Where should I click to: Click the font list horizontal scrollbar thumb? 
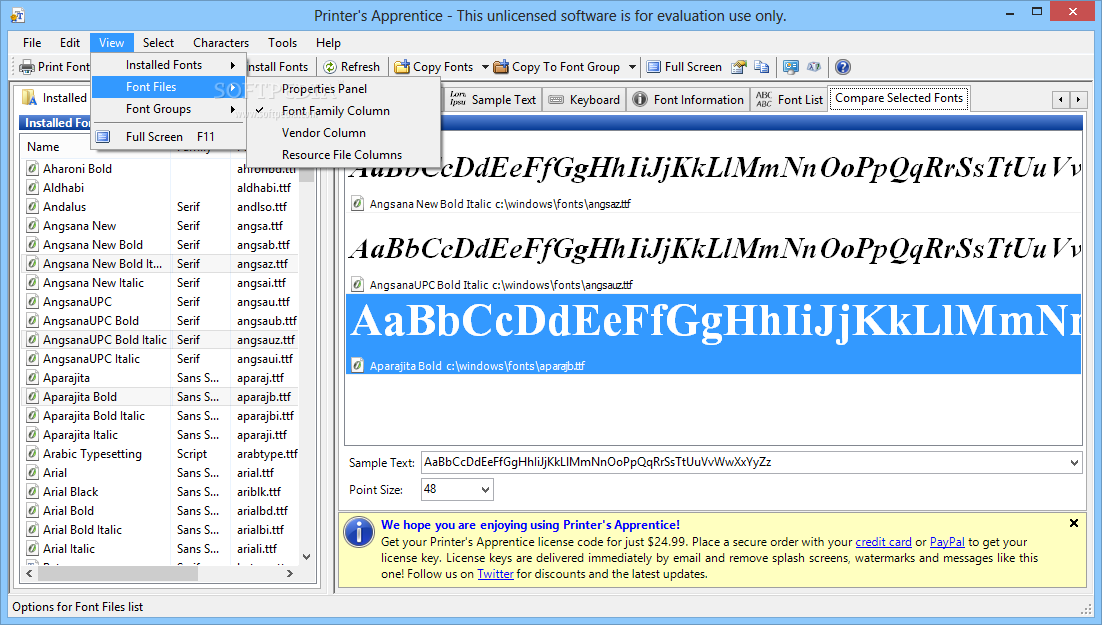[x=117, y=574]
